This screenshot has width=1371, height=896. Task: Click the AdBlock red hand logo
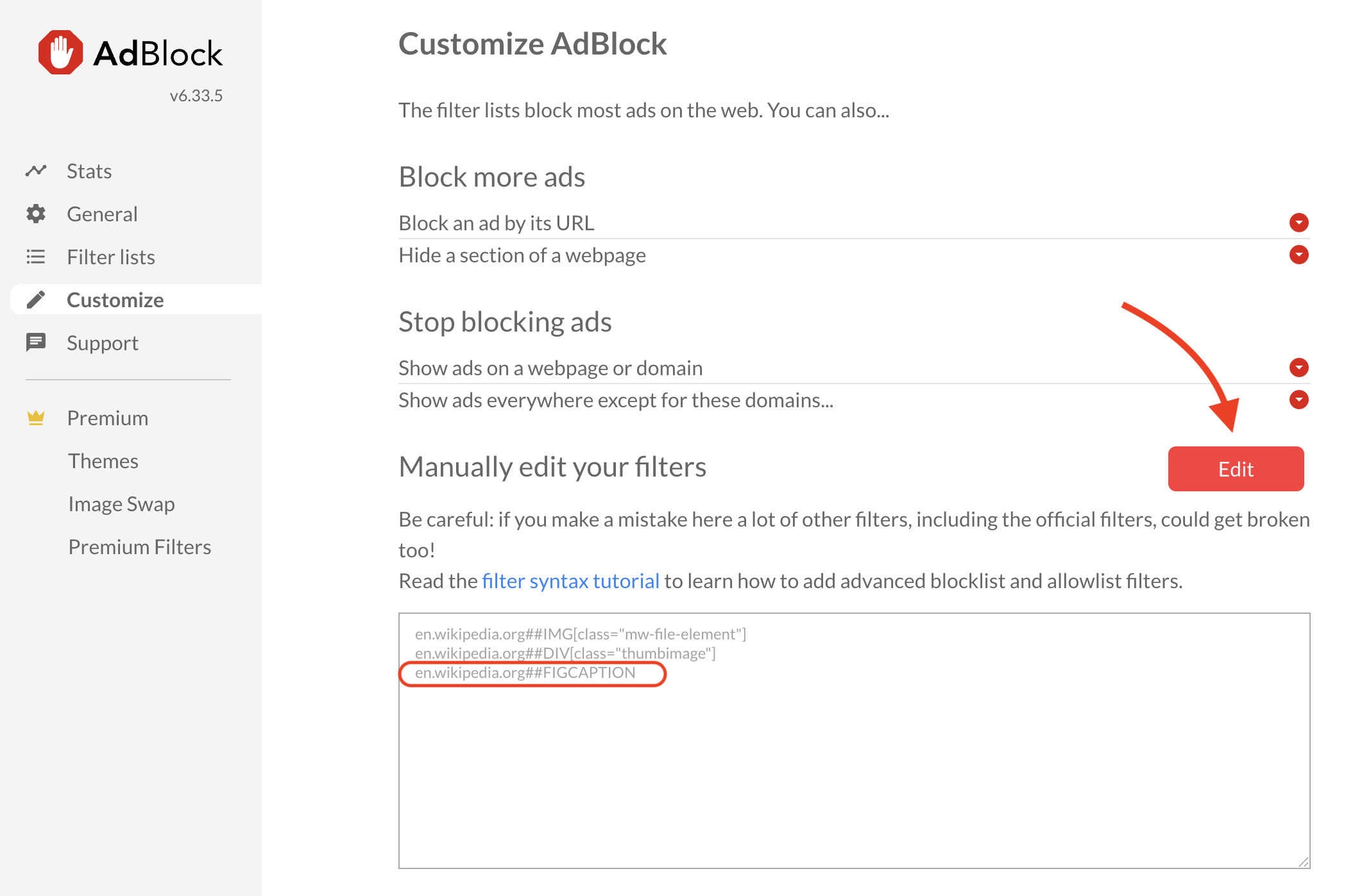pos(60,53)
